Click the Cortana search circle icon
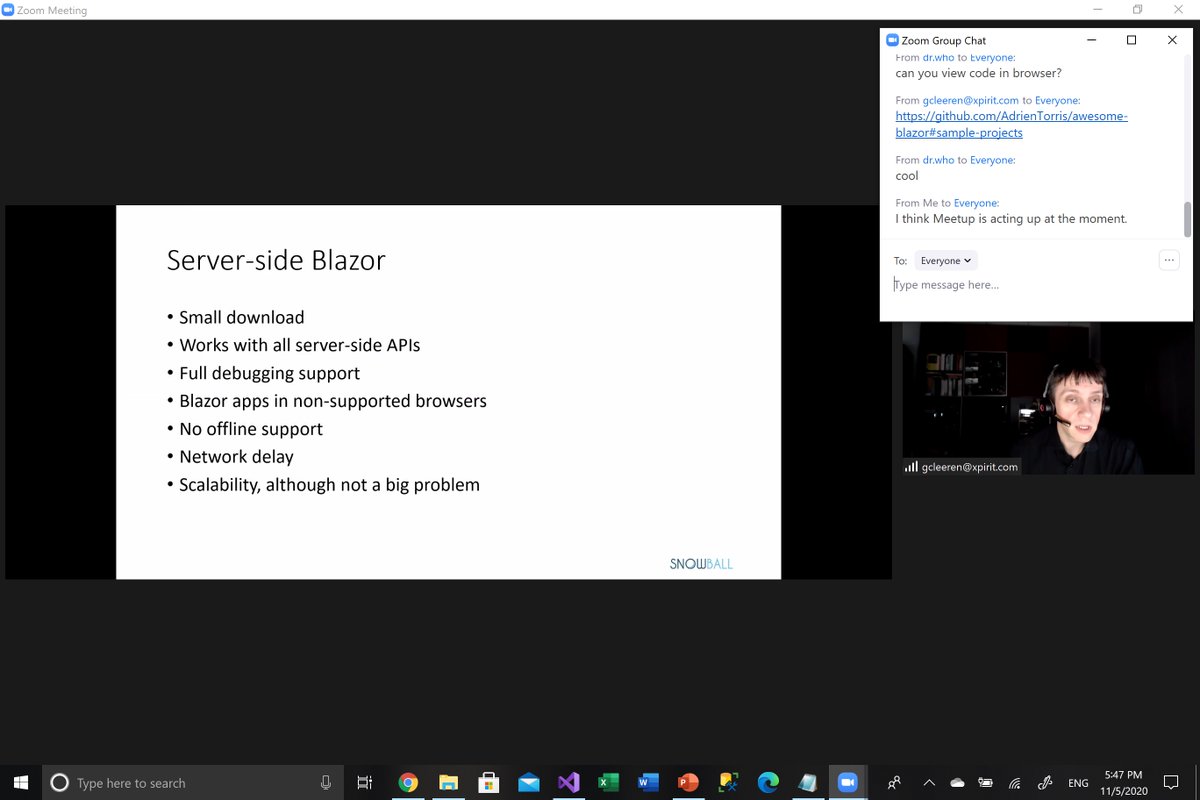The image size is (1200, 800). (x=59, y=783)
